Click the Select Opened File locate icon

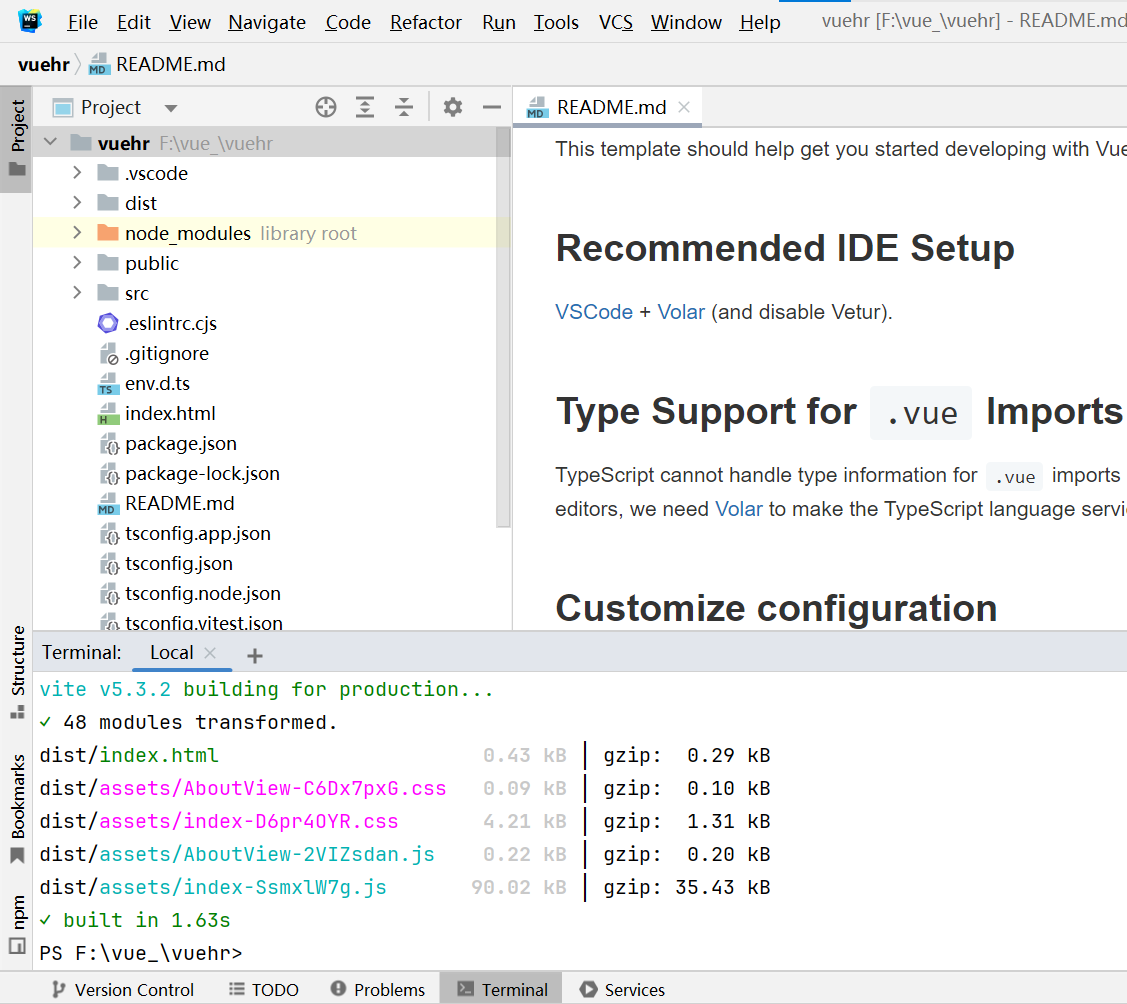(x=326, y=107)
